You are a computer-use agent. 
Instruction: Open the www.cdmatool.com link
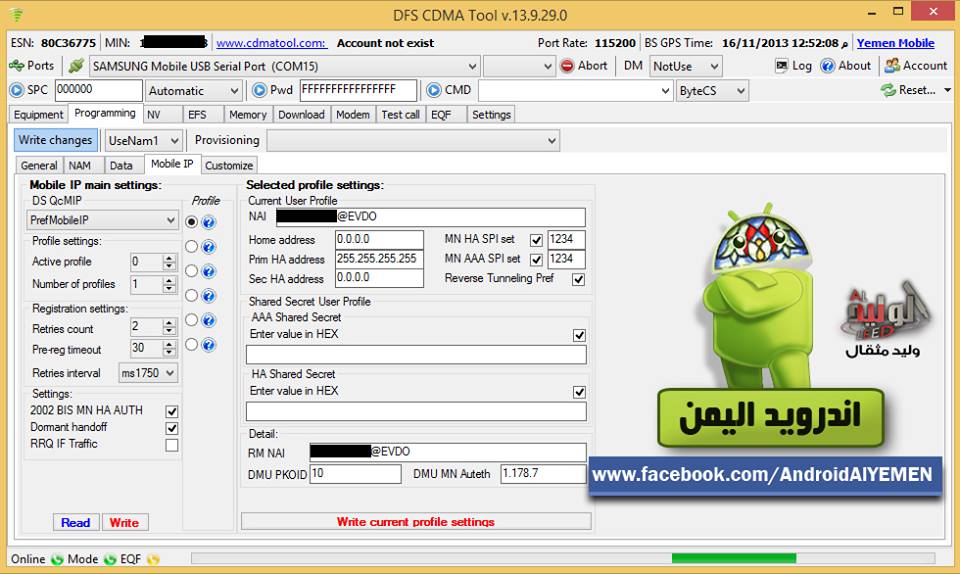coord(272,43)
